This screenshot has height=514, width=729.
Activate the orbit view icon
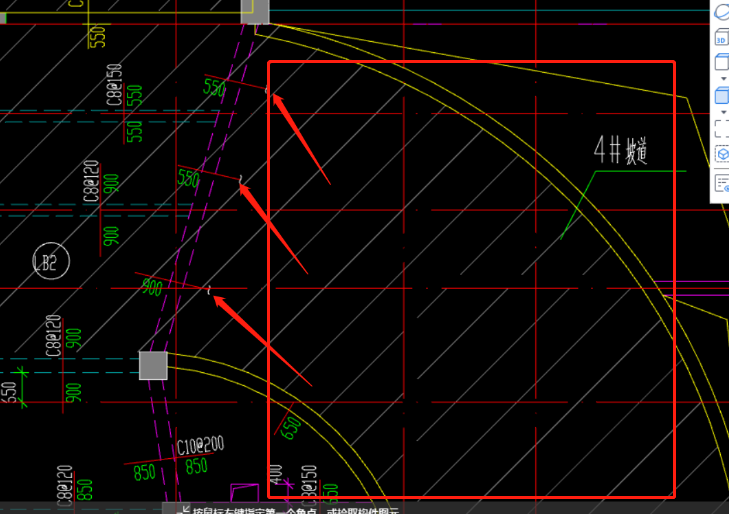722,12
